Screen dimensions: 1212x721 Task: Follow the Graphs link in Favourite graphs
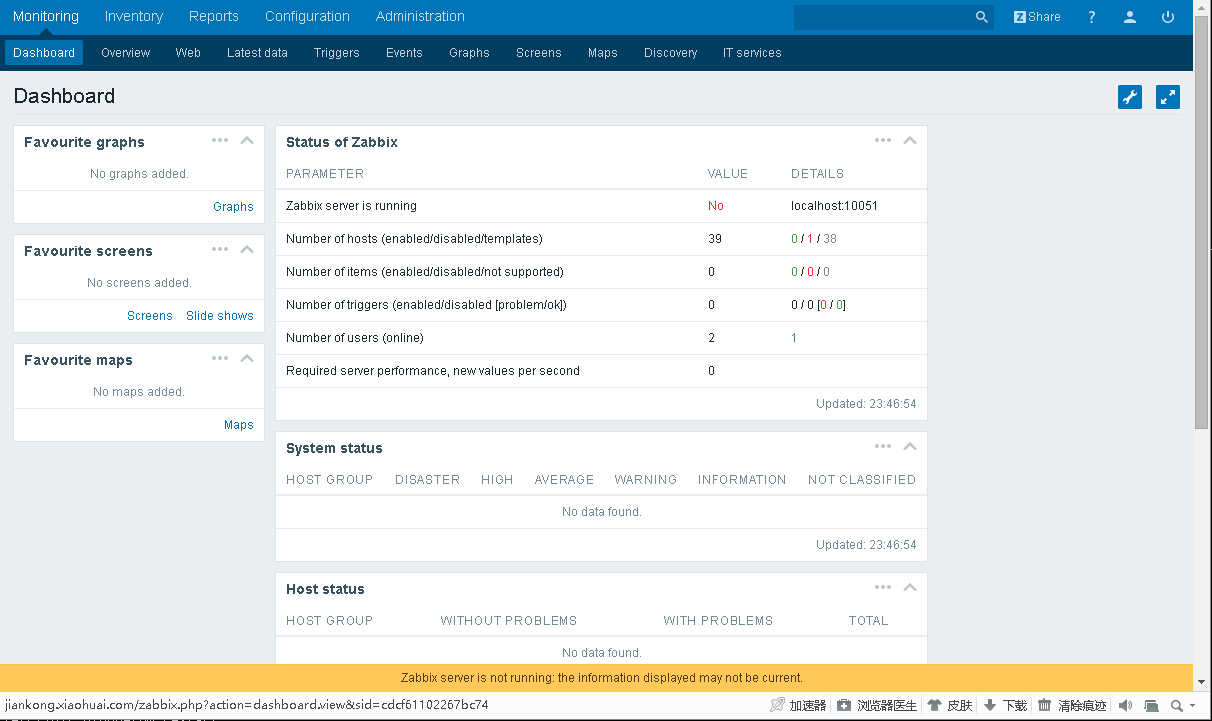pos(233,207)
